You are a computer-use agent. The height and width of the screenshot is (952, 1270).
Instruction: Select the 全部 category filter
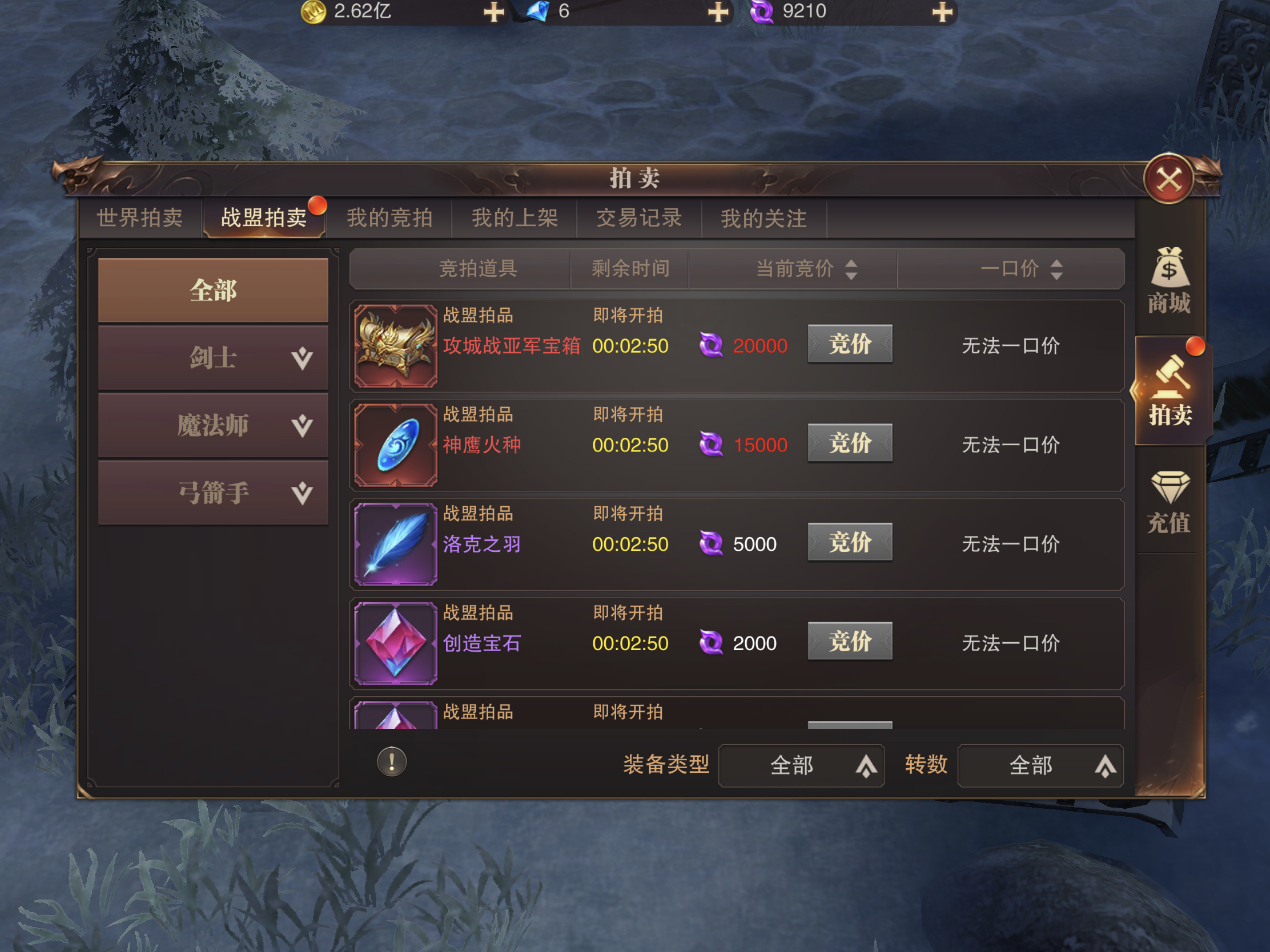[x=213, y=290]
